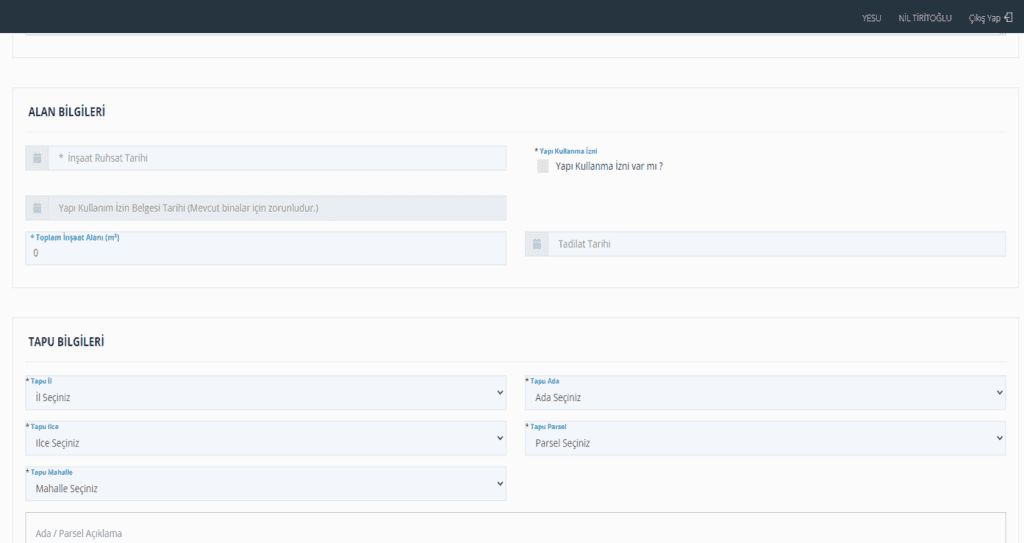Click the Çıkış Yap logout link
This screenshot has height=543, width=1024.
click(984, 18)
